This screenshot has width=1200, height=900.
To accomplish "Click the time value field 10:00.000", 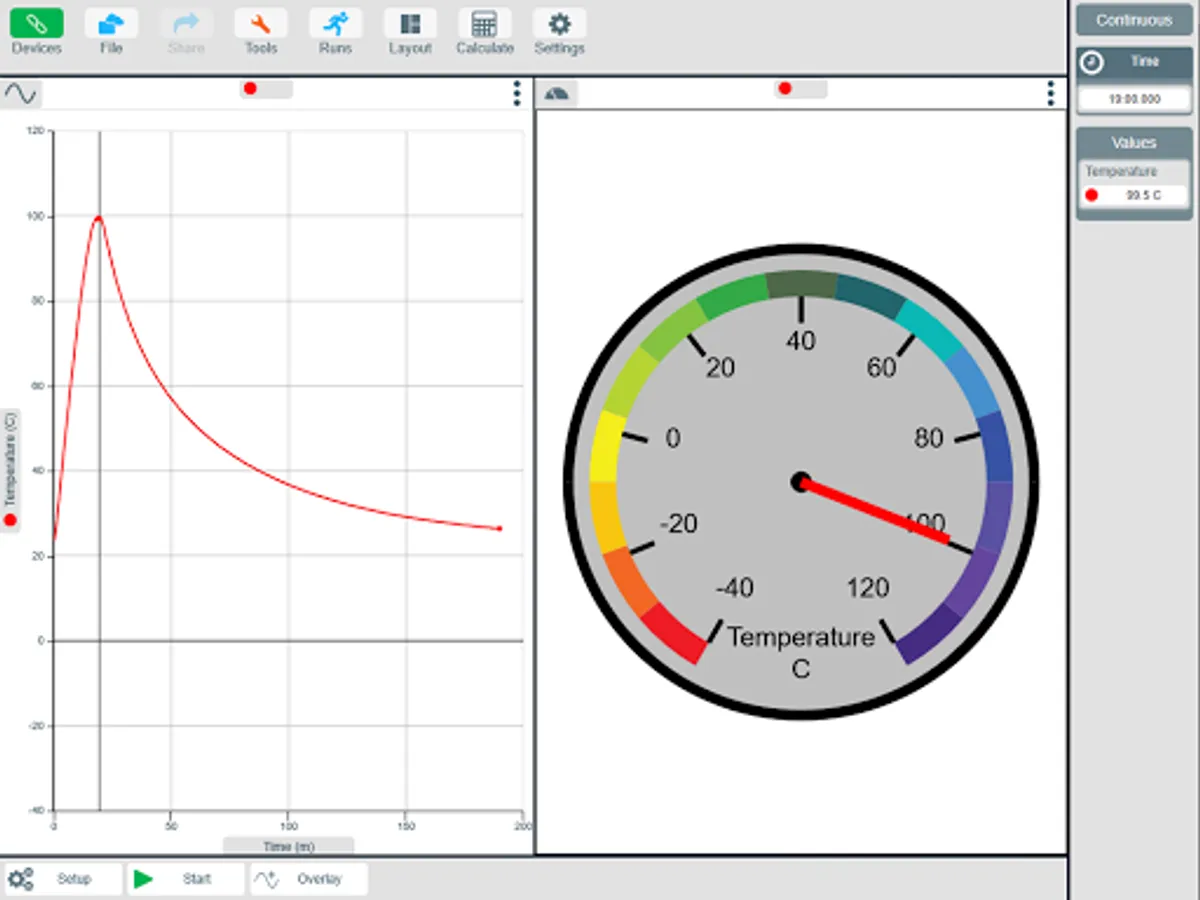I will click(x=1133, y=99).
